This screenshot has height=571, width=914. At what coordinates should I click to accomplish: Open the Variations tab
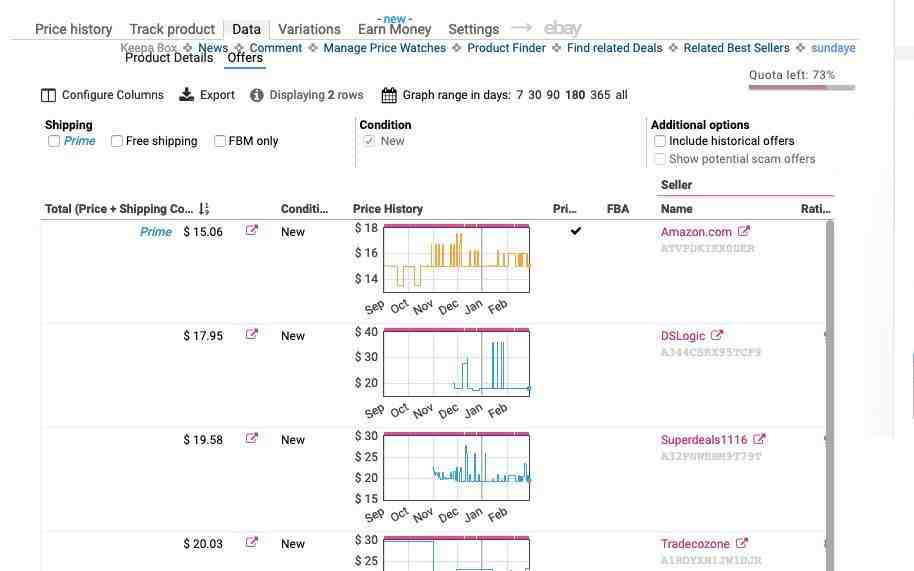pyautogui.click(x=309, y=29)
